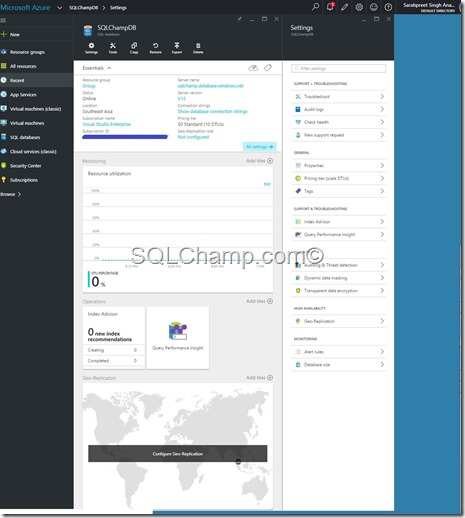This screenshot has width=465, height=518.
Task: Open Dynamic data masking setting
Action: (x=338, y=278)
